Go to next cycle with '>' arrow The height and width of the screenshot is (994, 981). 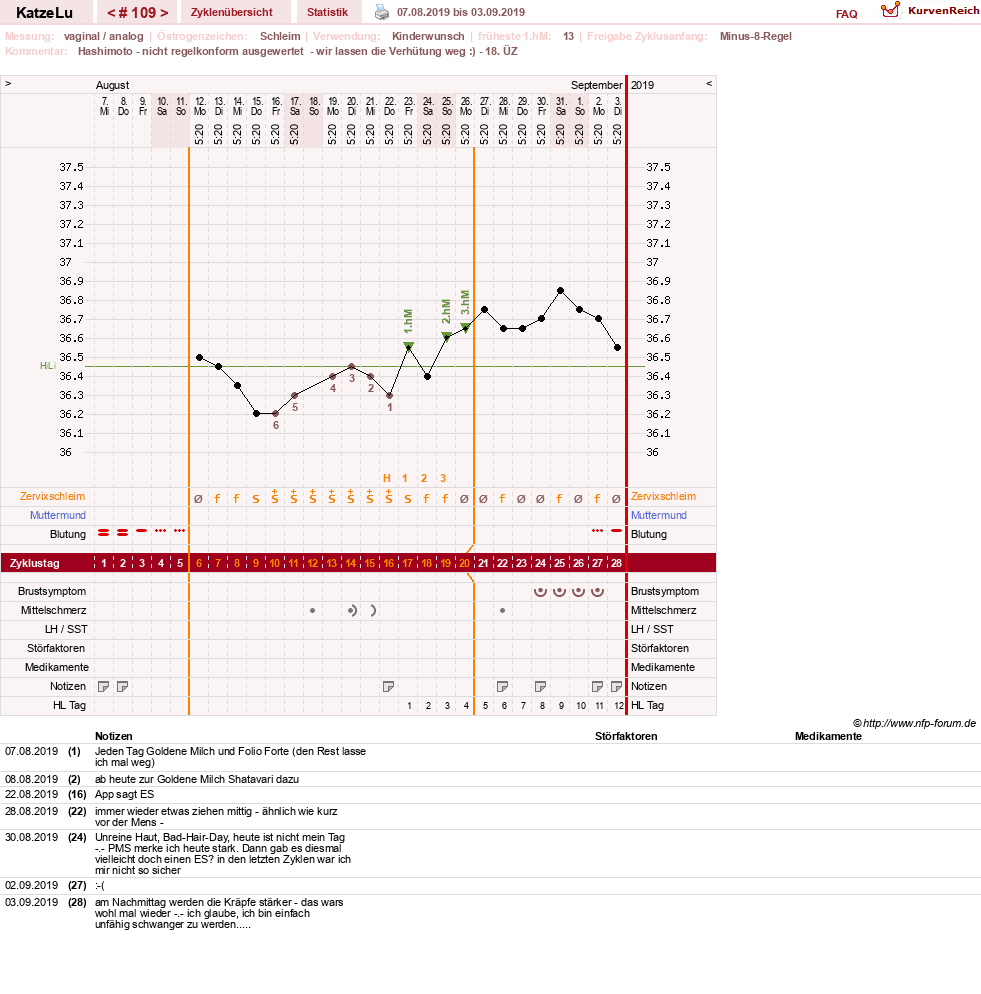tap(164, 13)
